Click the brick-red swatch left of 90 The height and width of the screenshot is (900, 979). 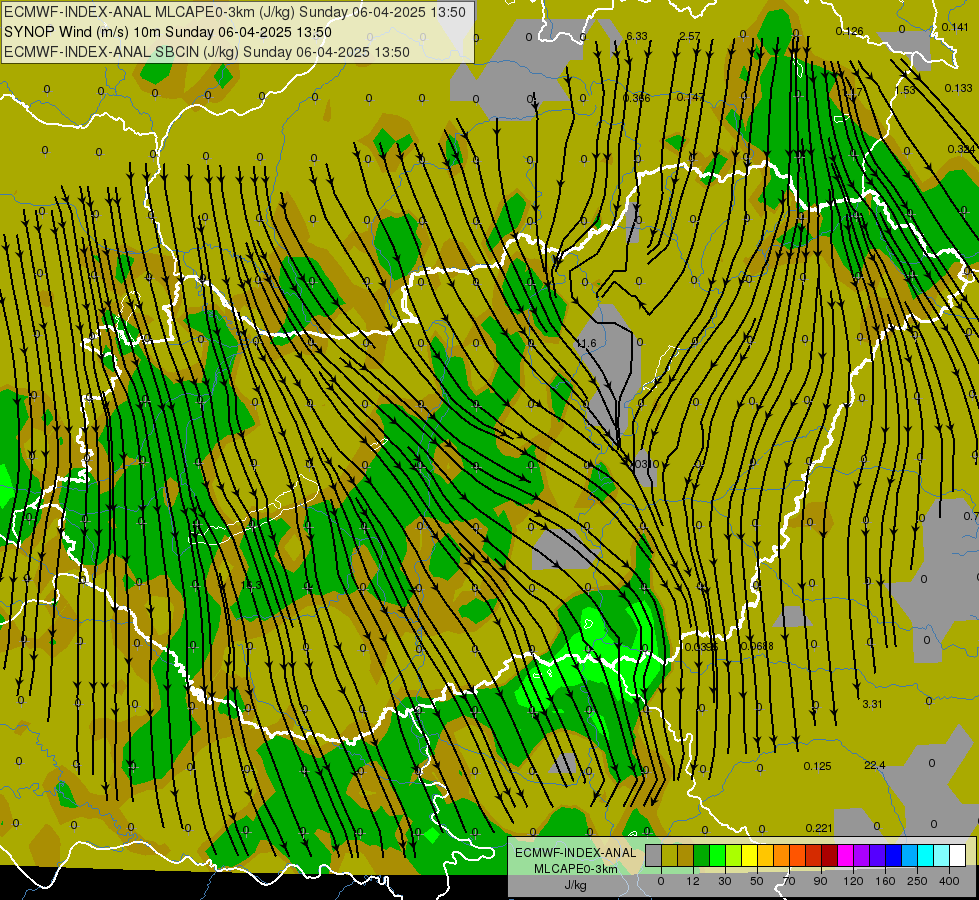(x=814, y=855)
